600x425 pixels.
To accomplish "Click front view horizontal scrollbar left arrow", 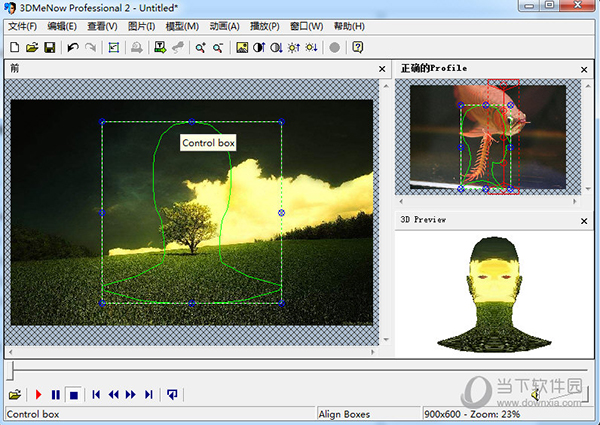I will pyautogui.click(x=10, y=352).
